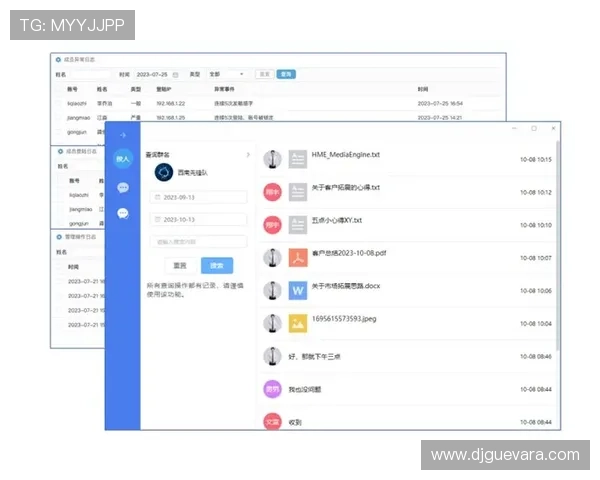Screen dimensions: 600x480
Task: Click text file icon in 10-08 10:10 row
Action: pos(298,225)
